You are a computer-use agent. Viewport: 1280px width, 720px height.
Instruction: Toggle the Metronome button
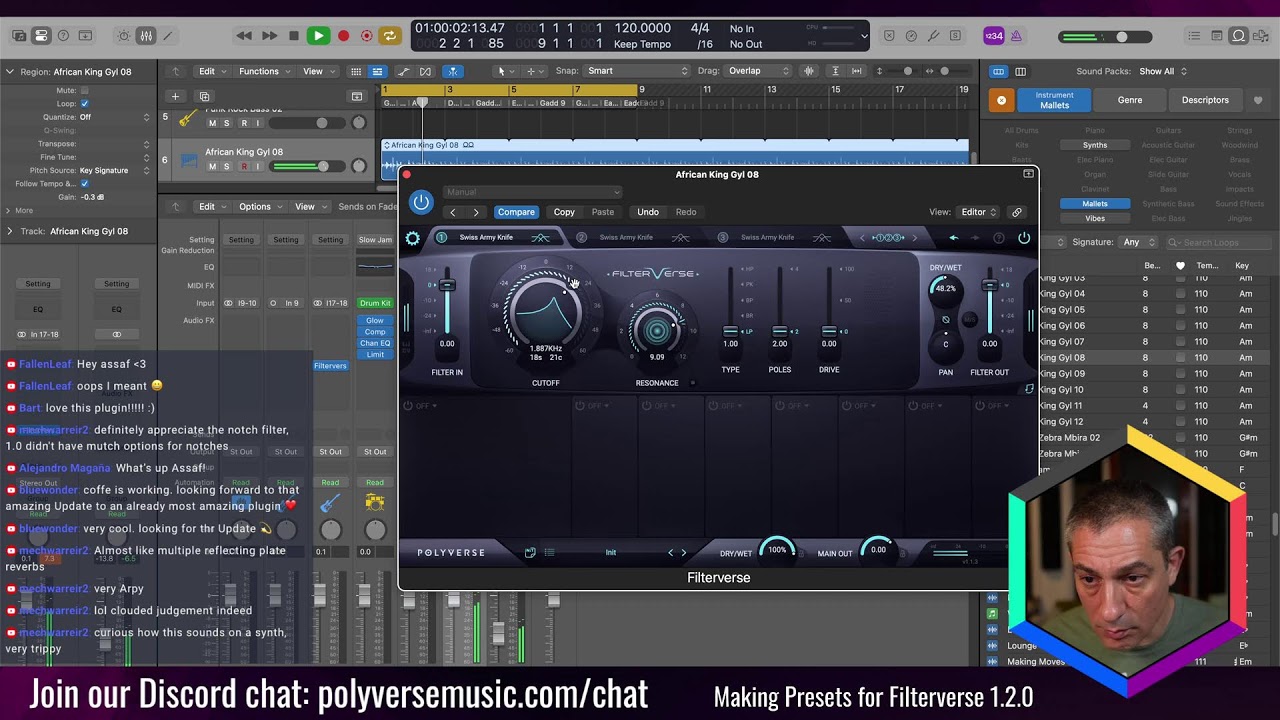tap(1016, 36)
